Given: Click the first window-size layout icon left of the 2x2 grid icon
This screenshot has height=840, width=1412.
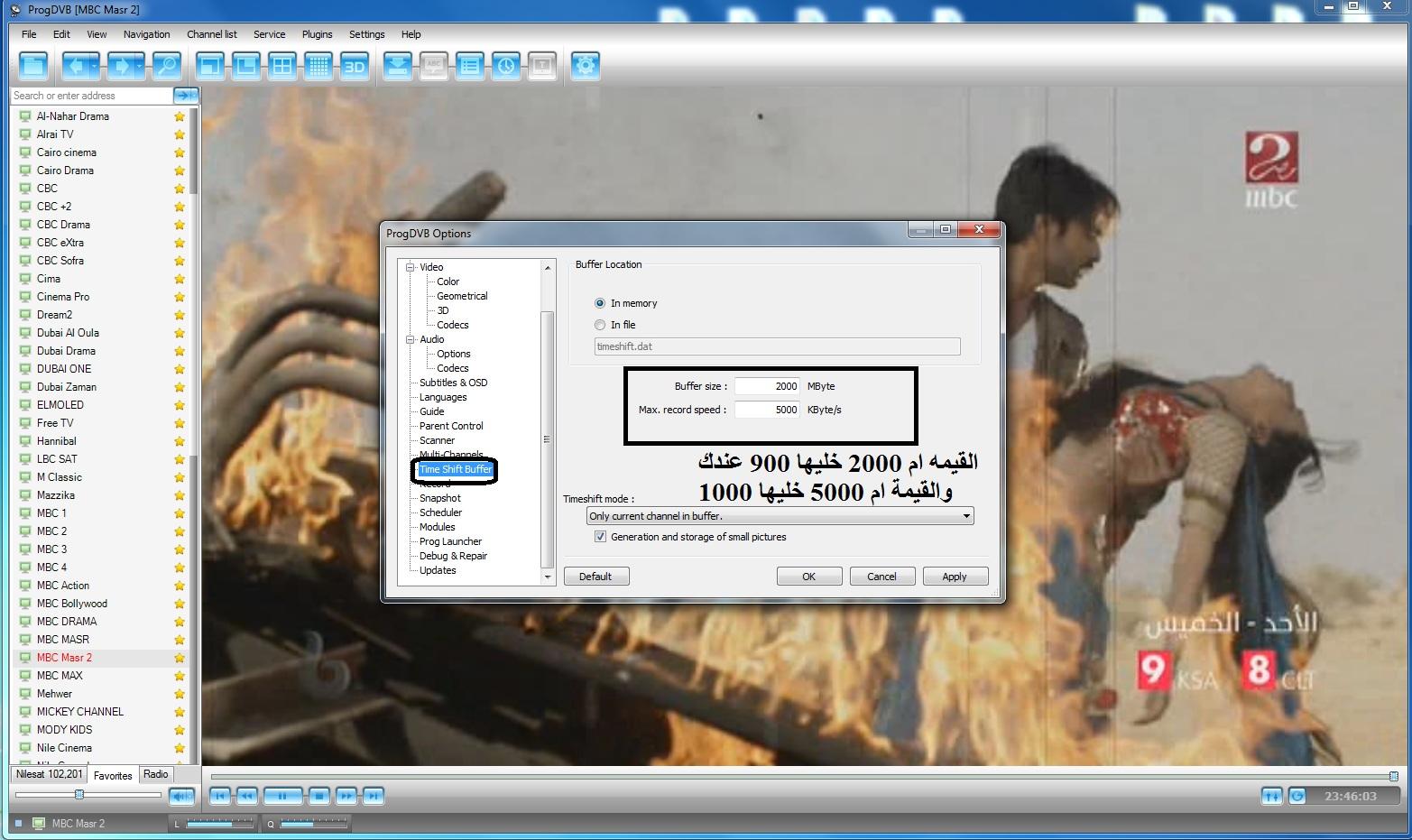Looking at the screenshot, I should coord(210,66).
